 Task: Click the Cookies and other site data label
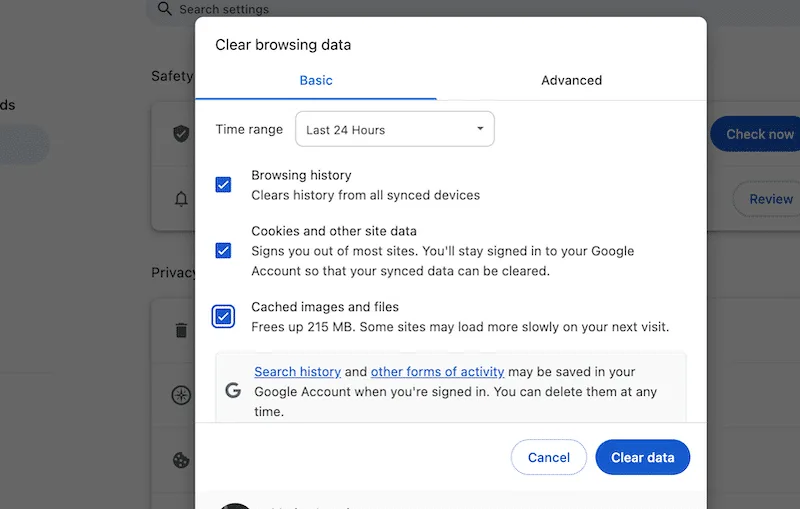coord(334,231)
